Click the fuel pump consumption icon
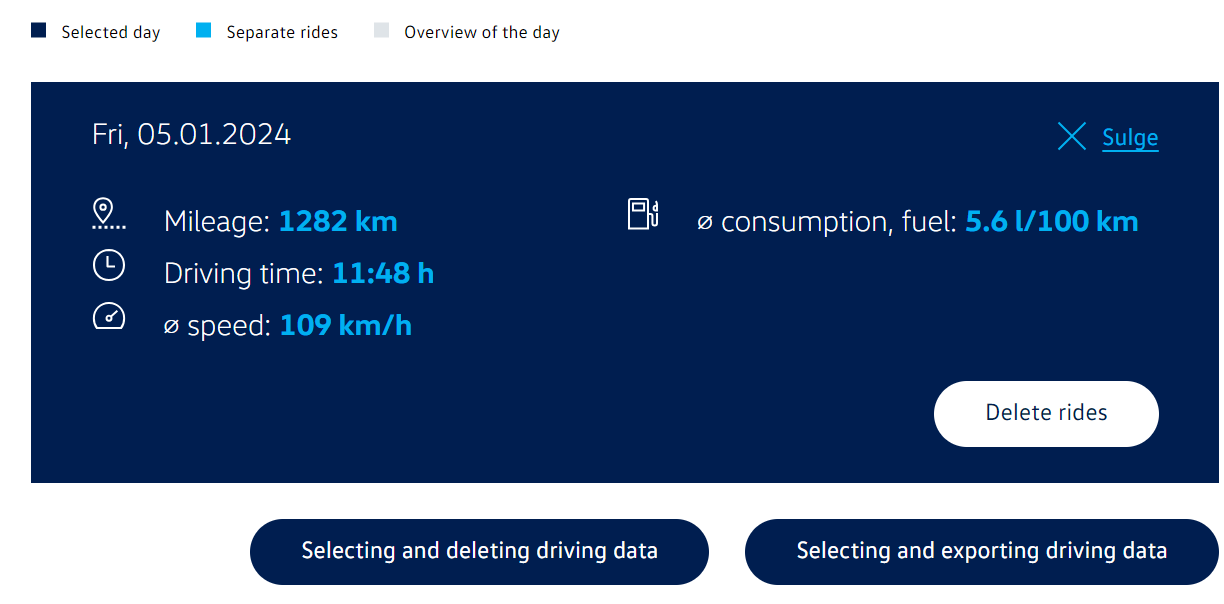Screen dimensions: 1224x604 [642, 214]
